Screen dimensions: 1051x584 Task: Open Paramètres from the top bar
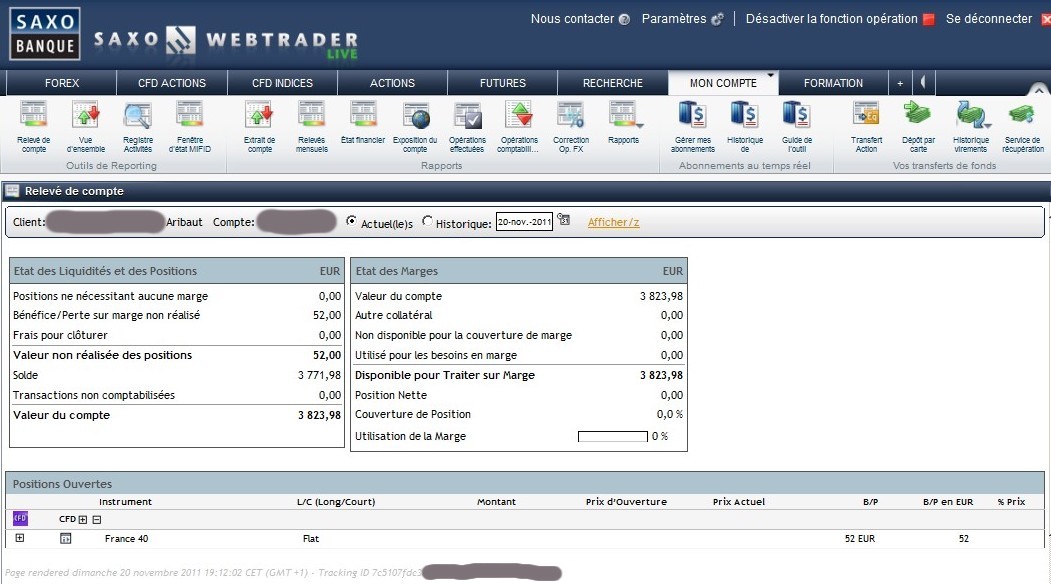click(674, 19)
